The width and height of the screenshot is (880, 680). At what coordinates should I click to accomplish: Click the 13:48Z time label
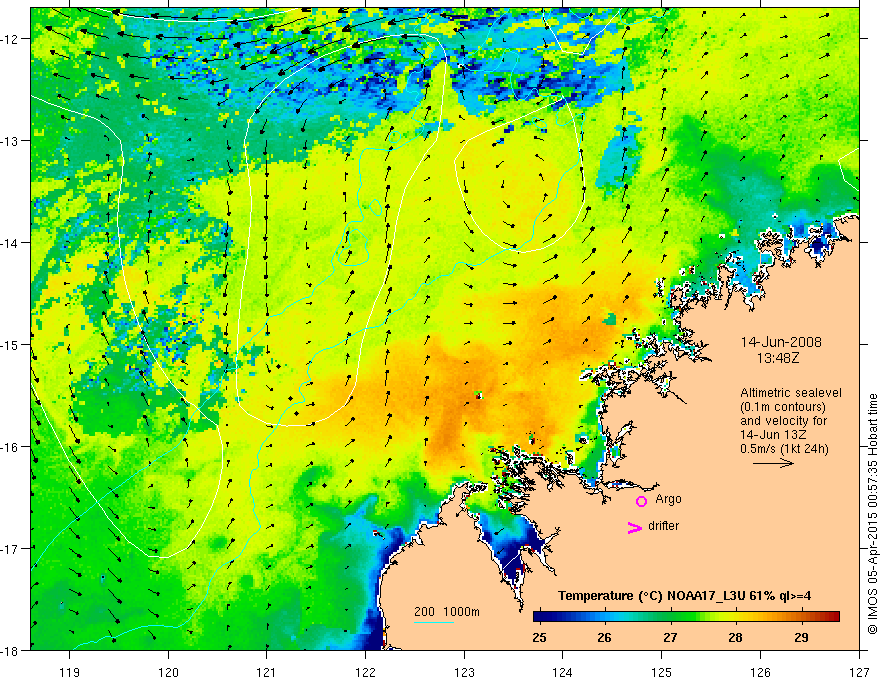point(778,358)
